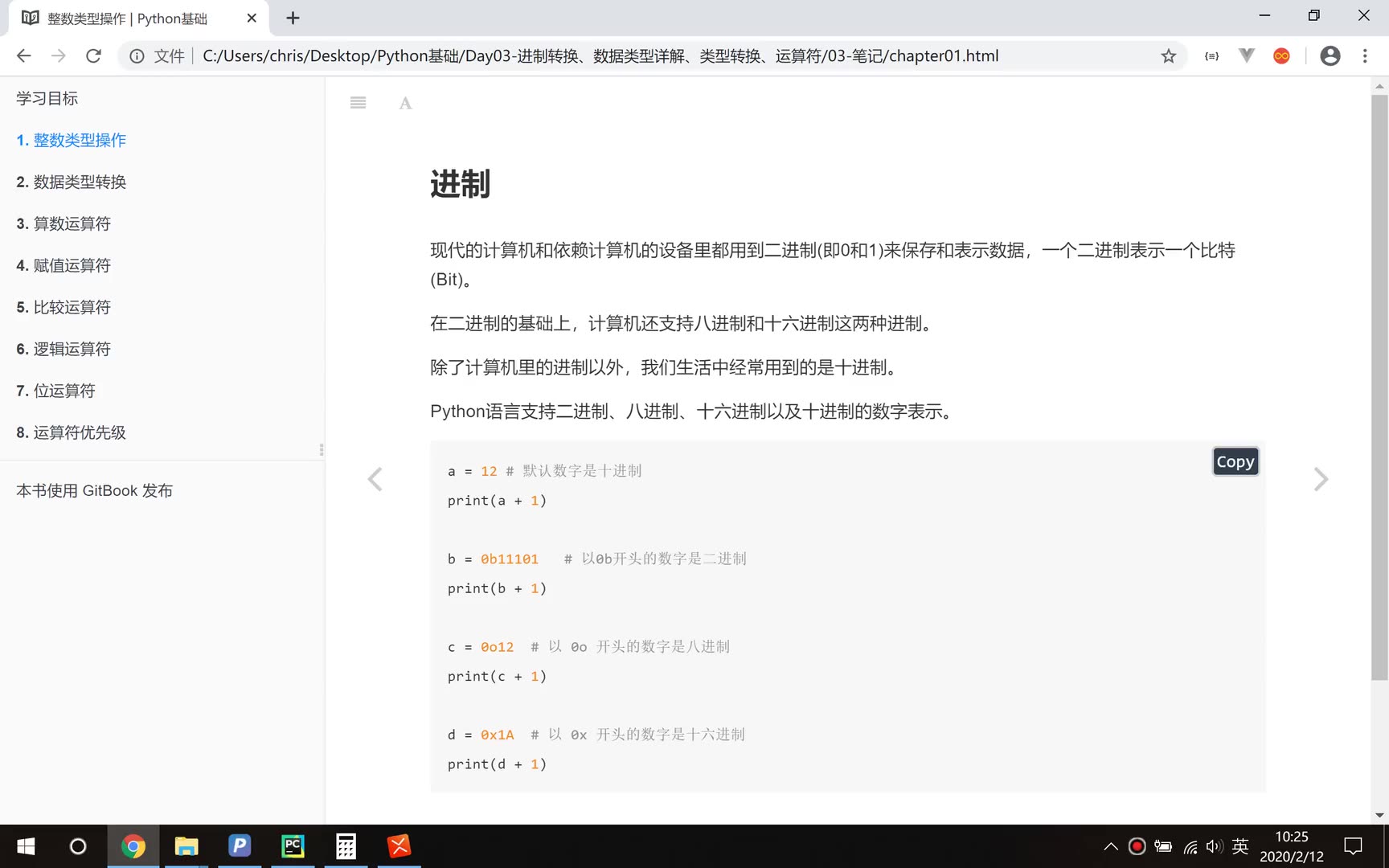Click the speaker icon to adjust mute
The image size is (1389, 868).
[1214, 845]
